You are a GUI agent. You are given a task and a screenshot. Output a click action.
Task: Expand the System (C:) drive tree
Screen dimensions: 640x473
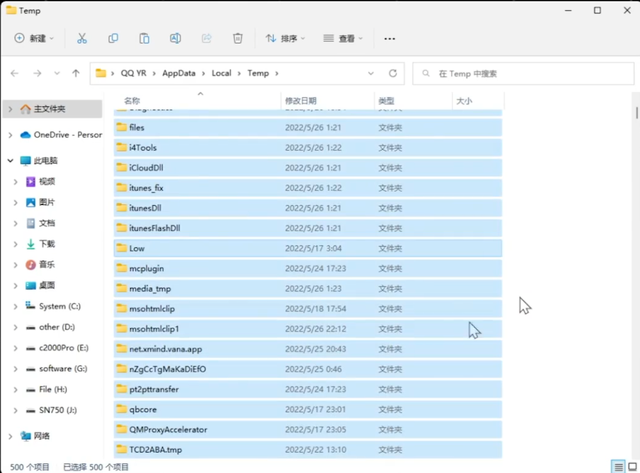coord(15,306)
